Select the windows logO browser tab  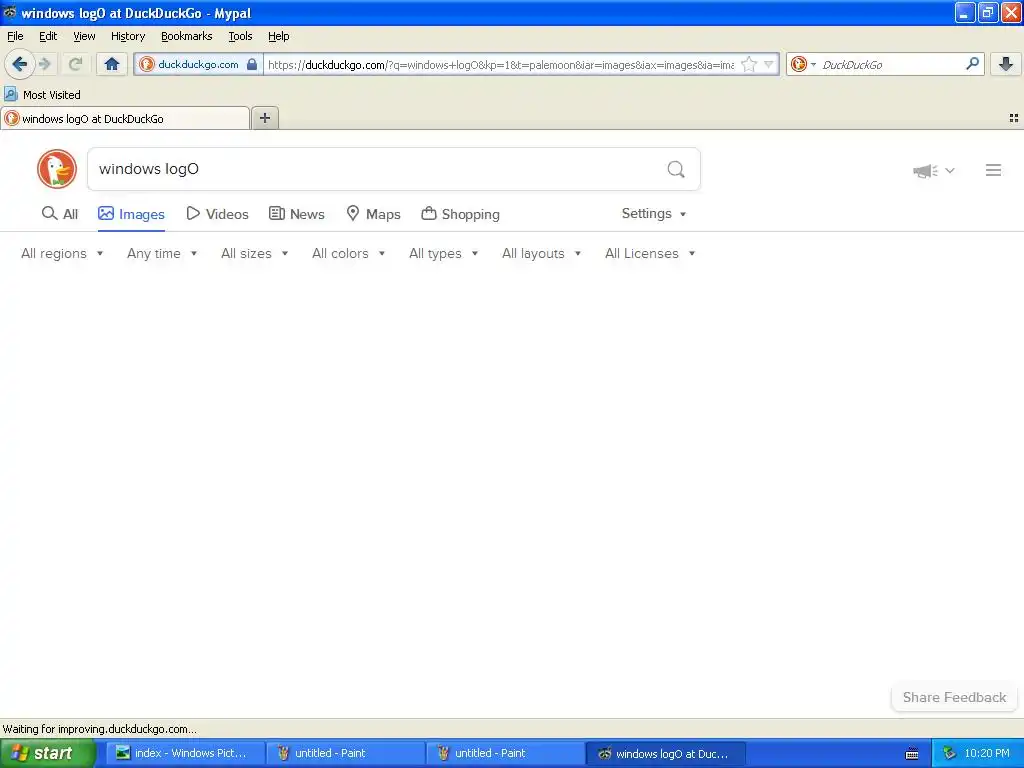(125, 118)
